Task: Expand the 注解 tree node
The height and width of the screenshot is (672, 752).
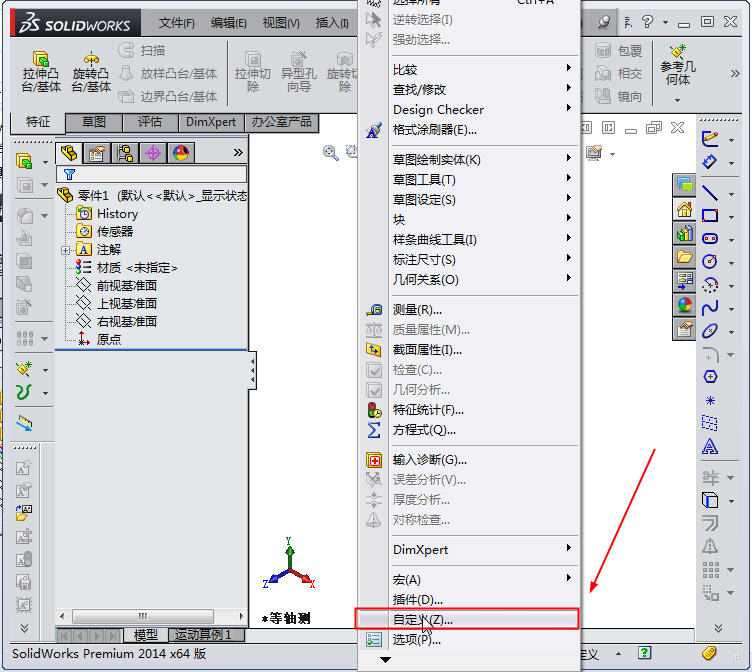Action: (66, 250)
